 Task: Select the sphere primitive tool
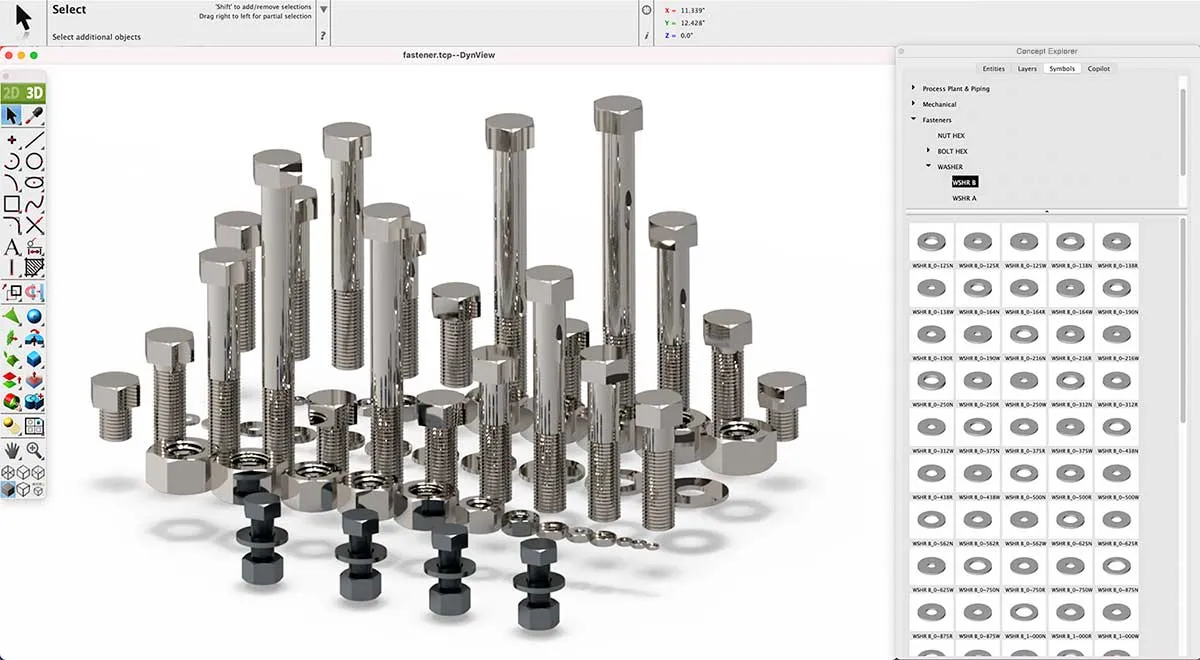[33, 317]
